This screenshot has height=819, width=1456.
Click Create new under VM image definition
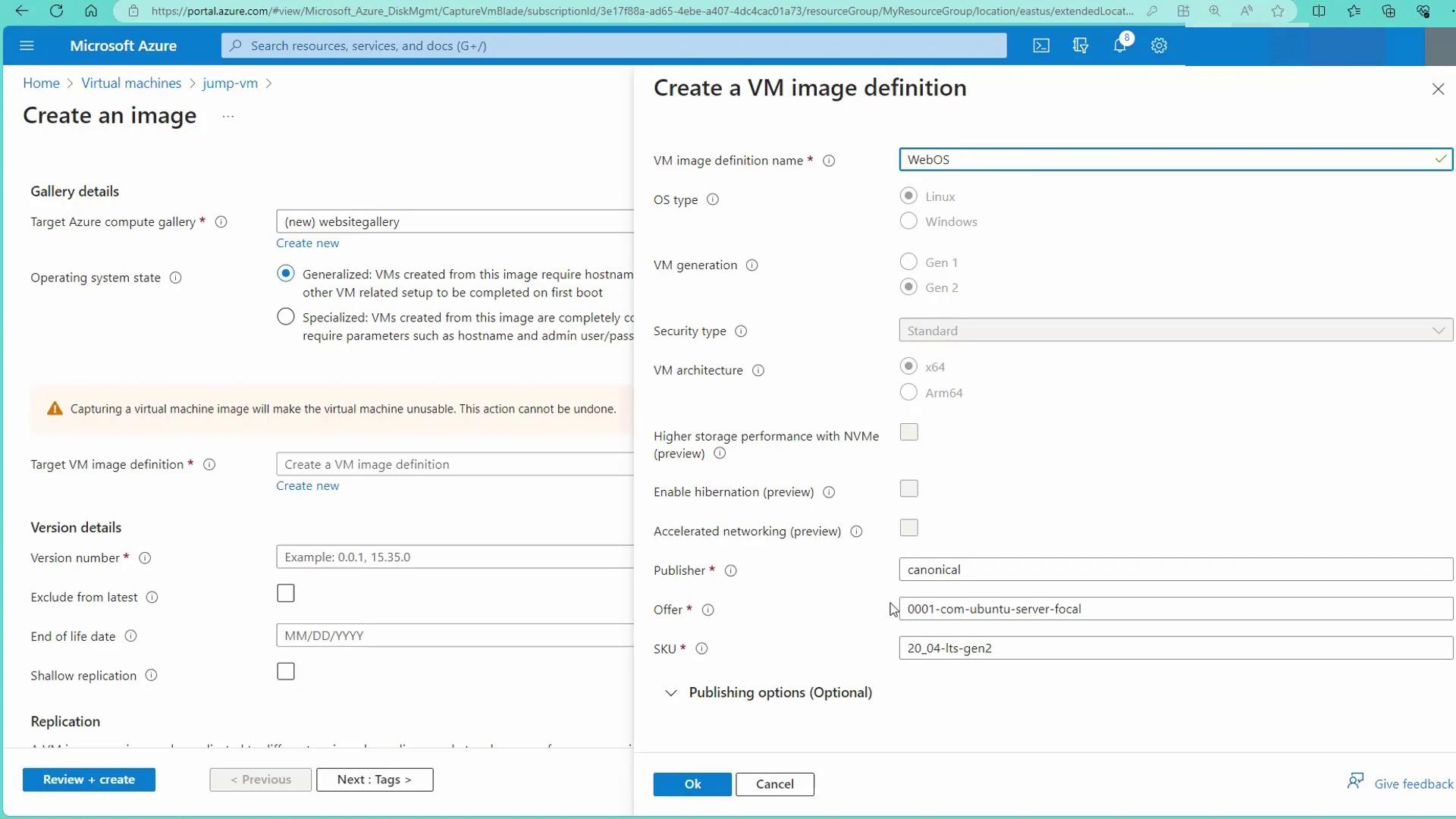tap(307, 486)
